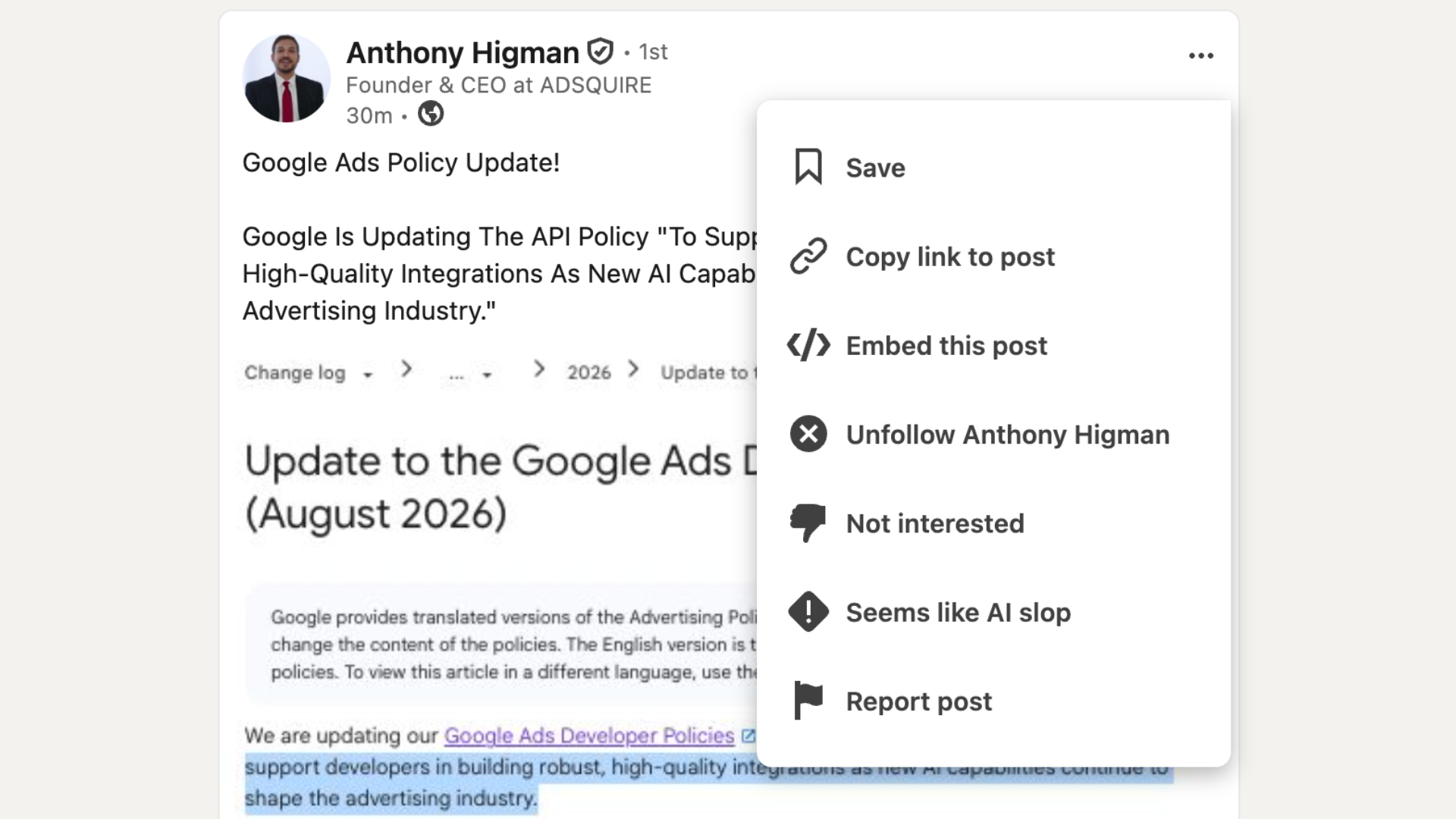The height and width of the screenshot is (819, 1456).
Task: Click the unfollow X circle icon
Action: (808, 435)
